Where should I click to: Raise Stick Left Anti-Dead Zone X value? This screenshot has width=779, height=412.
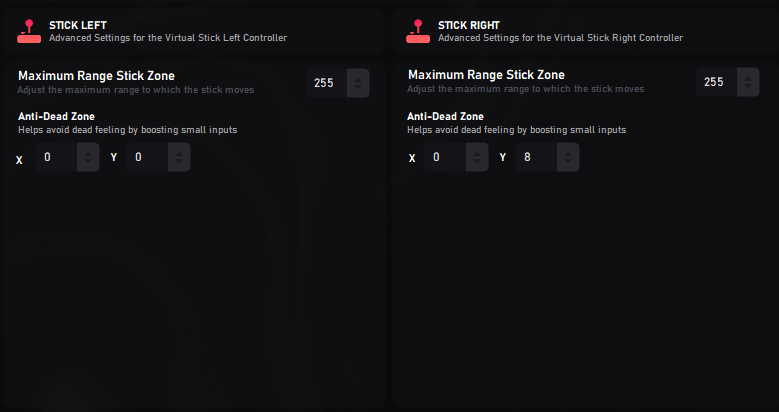88,152
